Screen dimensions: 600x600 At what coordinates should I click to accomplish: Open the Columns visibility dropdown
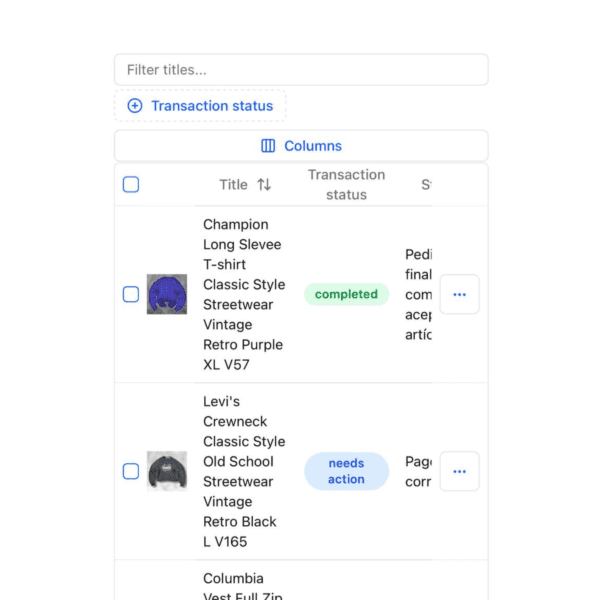coord(301,146)
